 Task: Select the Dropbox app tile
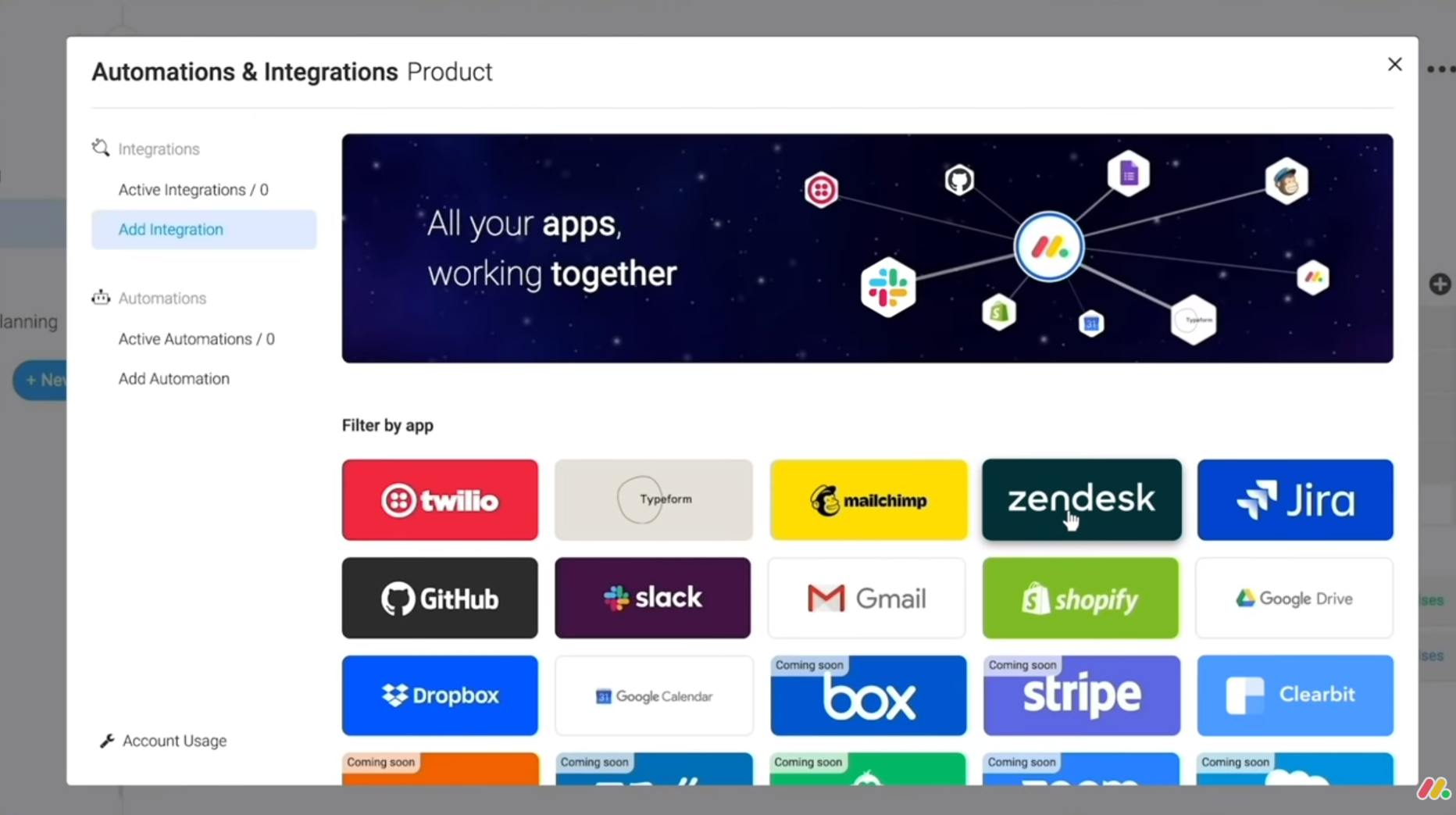(440, 695)
